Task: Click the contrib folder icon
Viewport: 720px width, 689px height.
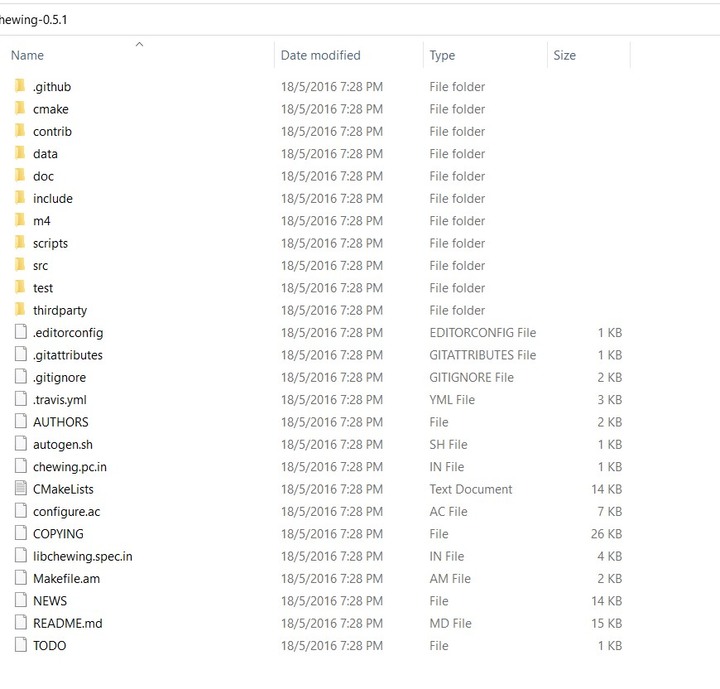Action: [20, 131]
